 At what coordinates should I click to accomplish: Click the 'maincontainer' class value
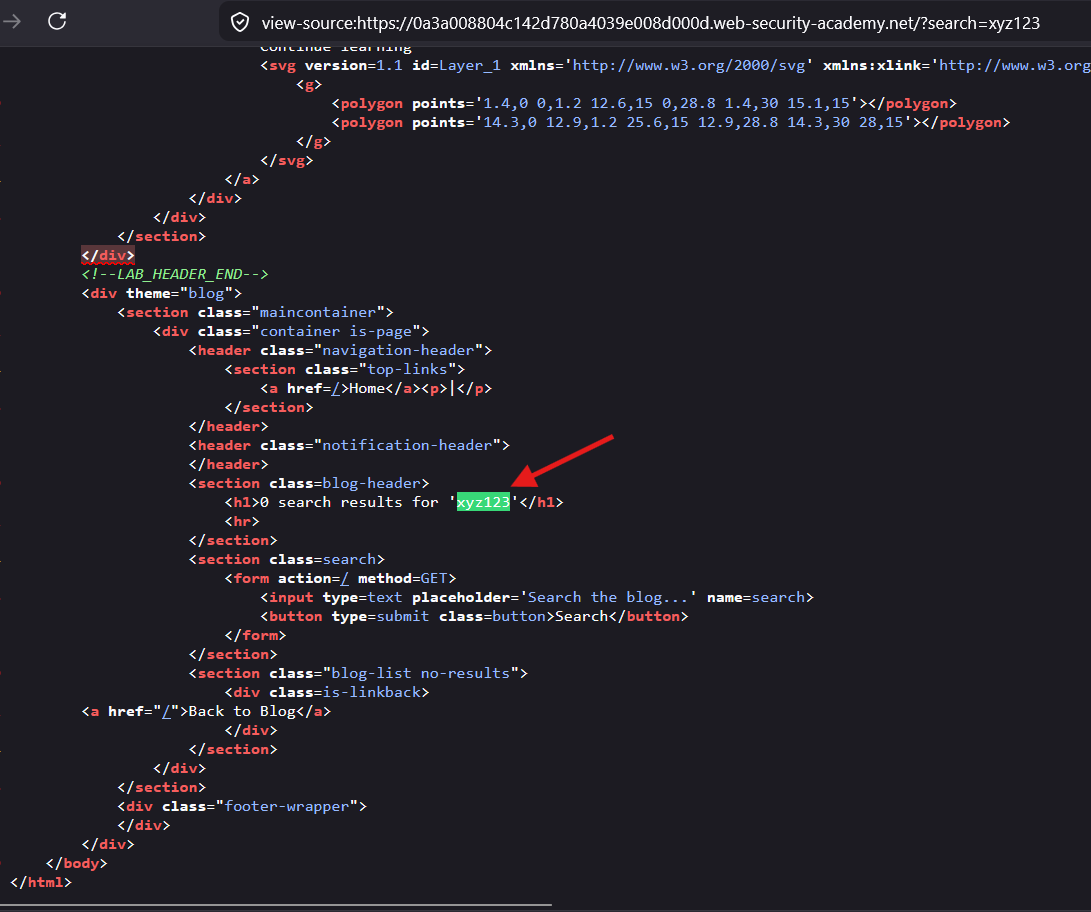click(317, 312)
